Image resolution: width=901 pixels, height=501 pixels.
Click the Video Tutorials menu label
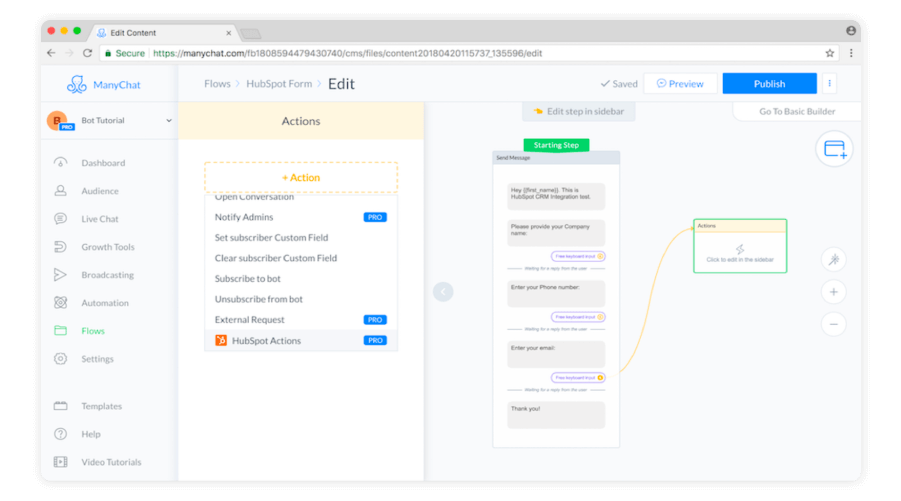pyautogui.click(x=111, y=461)
